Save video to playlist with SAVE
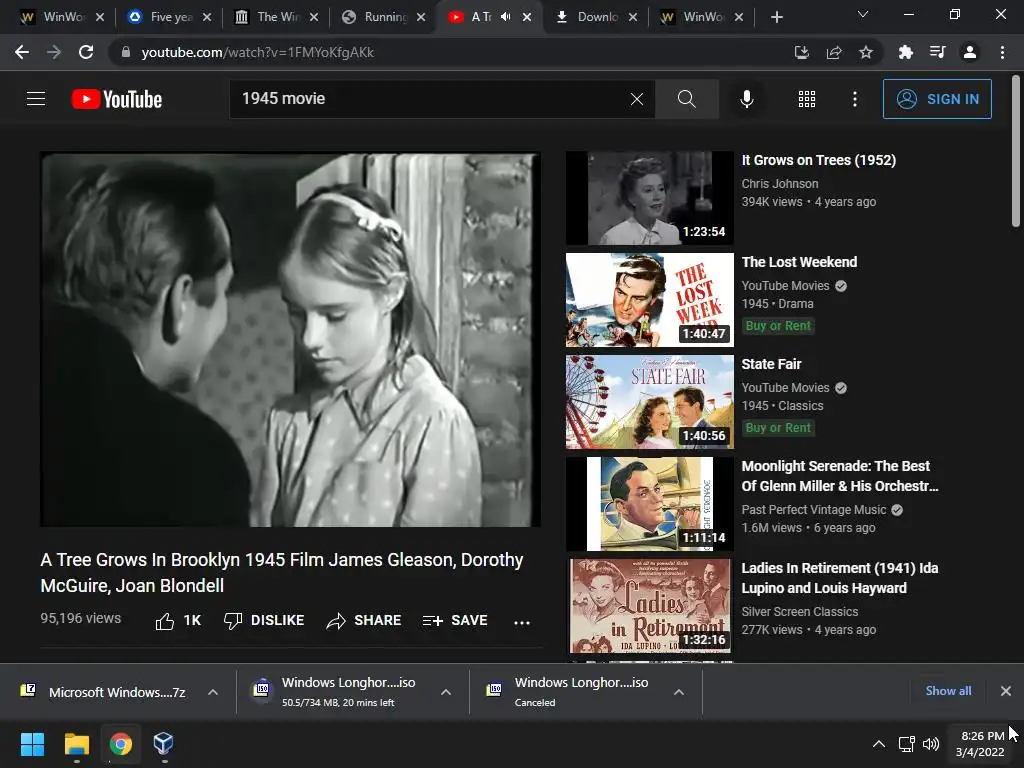1024x768 pixels. coord(455,620)
